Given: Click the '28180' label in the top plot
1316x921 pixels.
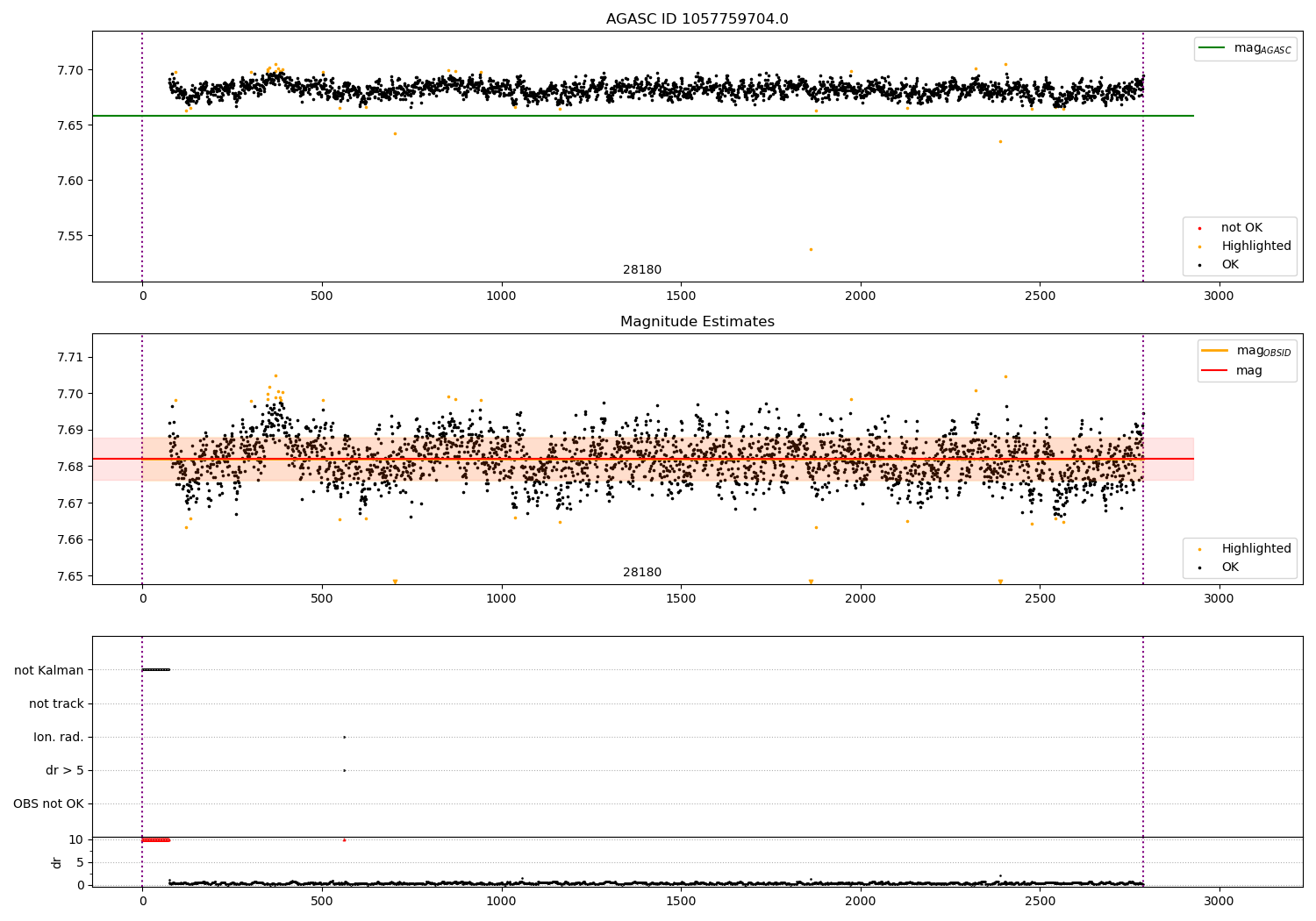Looking at the screenshot, I should (x=642, y=270).
